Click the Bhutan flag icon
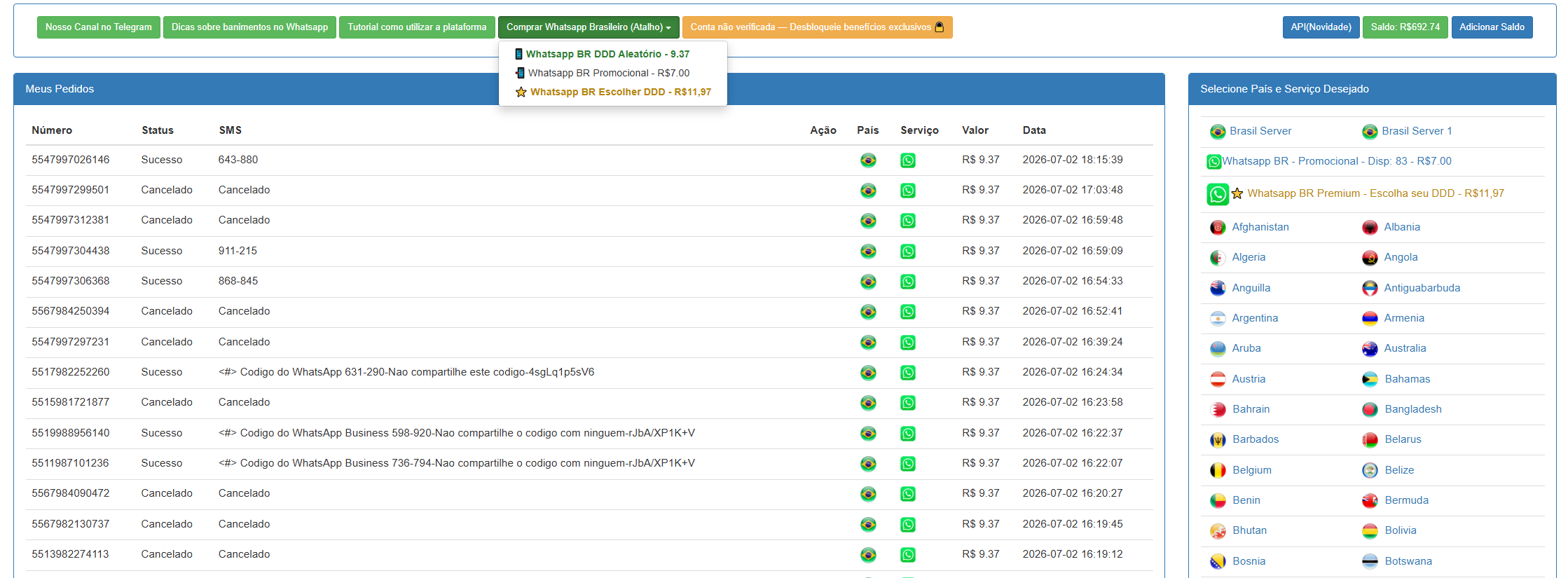This screenshot has height=578, width=1568. tap(1218, 531)
